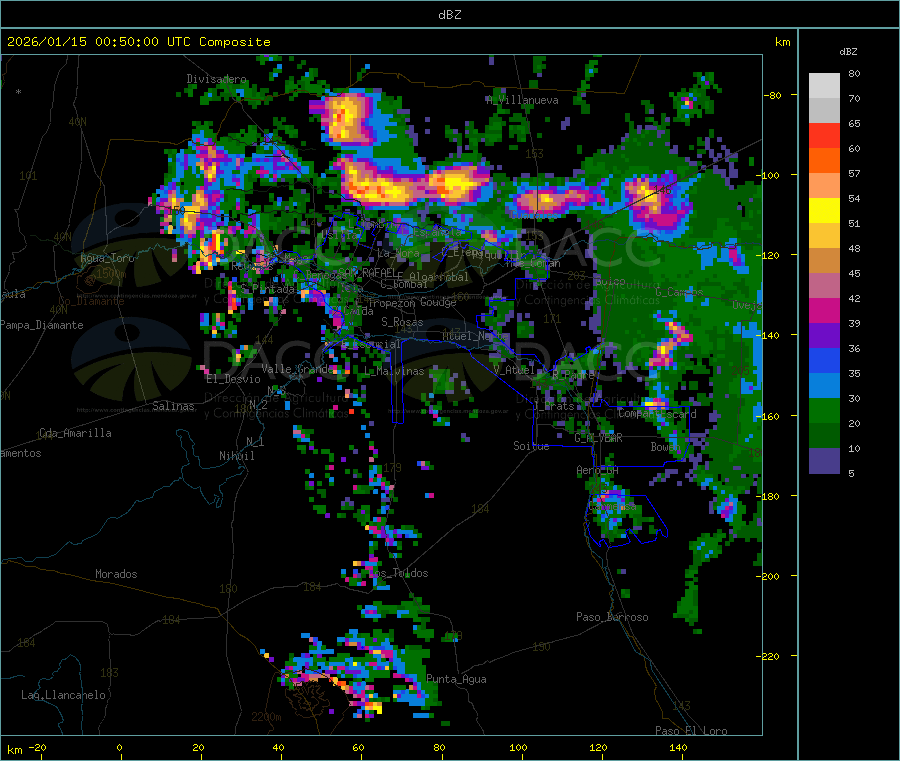
Task: Click the 'Paso_El_Loro' label
Action: 691,731
